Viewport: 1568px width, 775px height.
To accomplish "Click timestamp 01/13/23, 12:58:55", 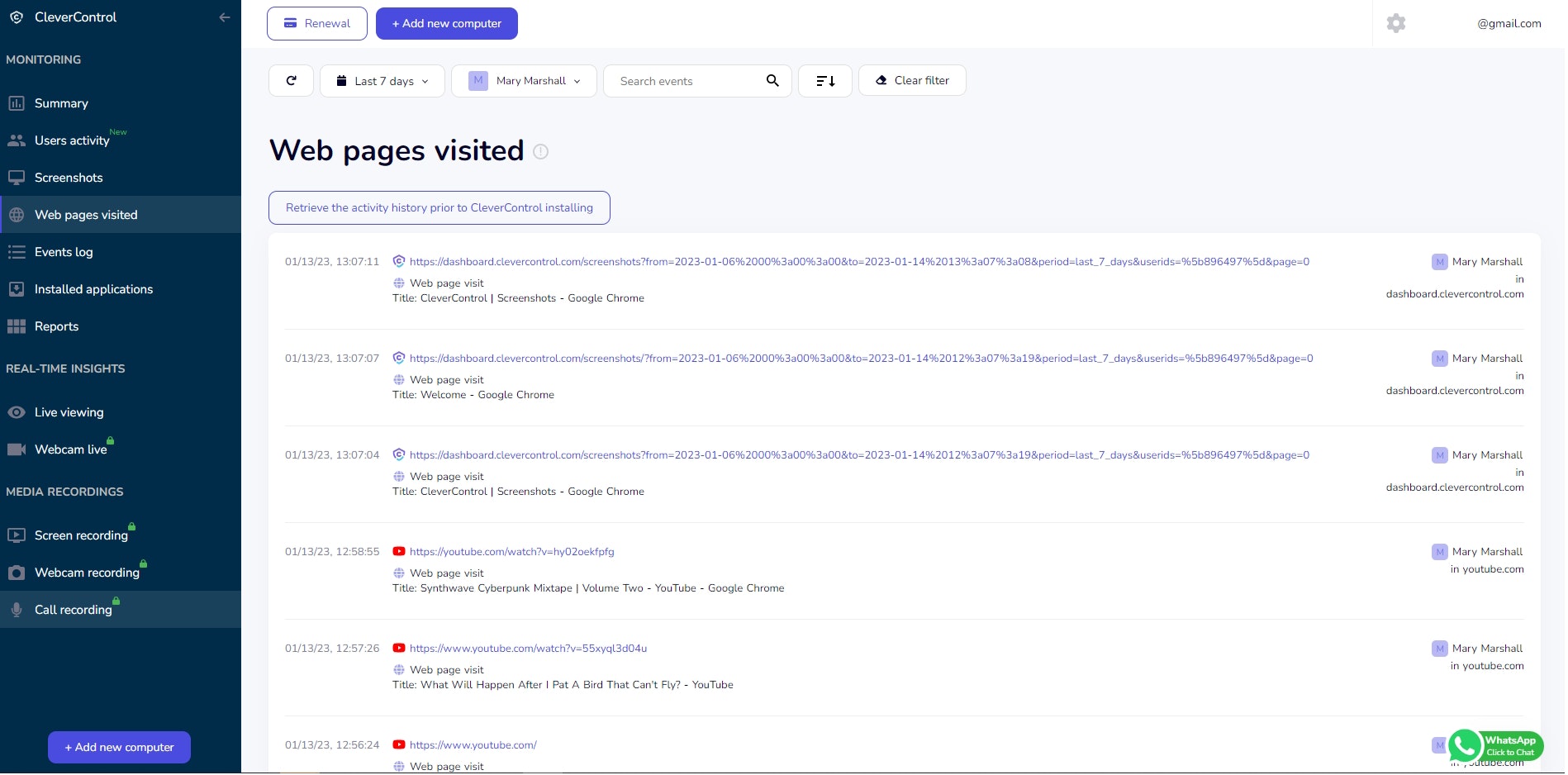I will coord(332,552).
